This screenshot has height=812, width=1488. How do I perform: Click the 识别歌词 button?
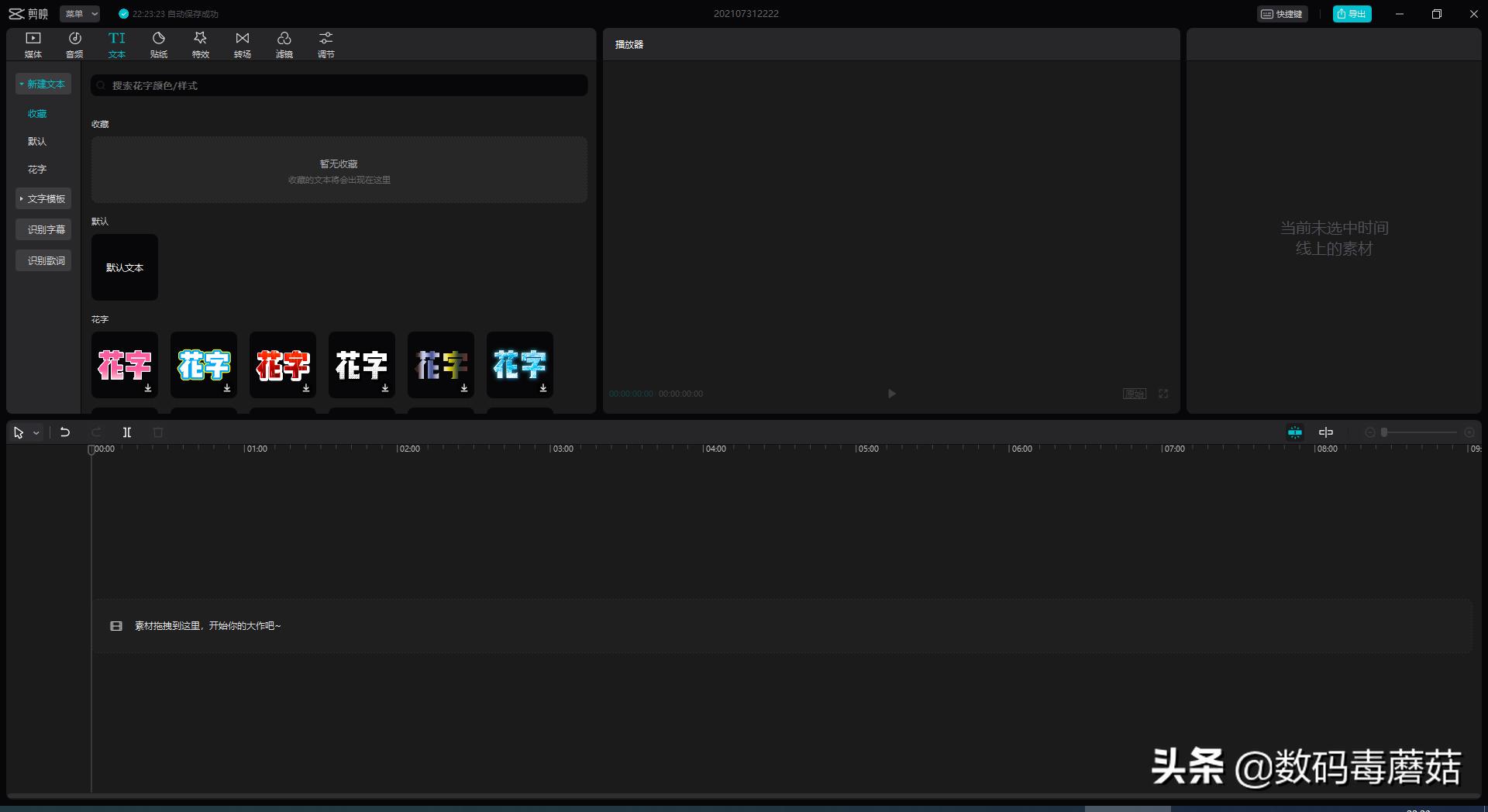(43, 260)
